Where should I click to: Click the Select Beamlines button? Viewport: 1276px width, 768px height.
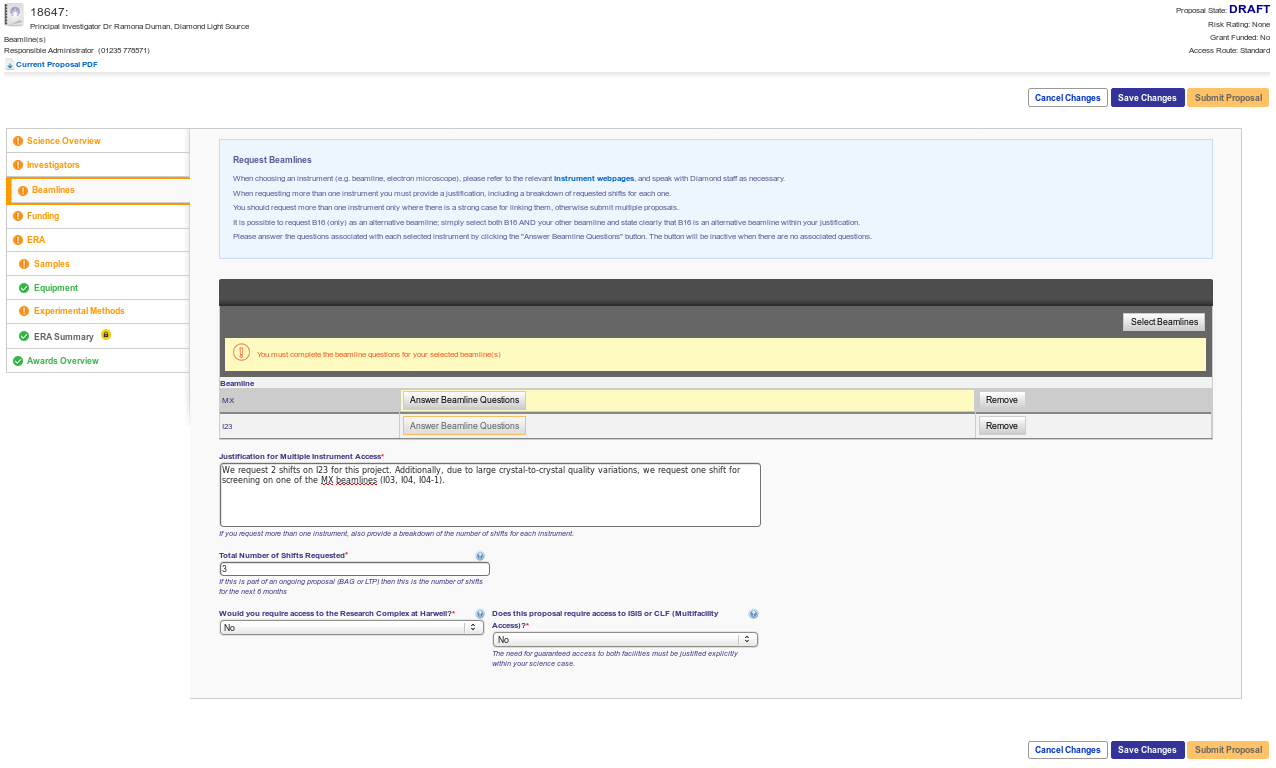coord(1164,322)
